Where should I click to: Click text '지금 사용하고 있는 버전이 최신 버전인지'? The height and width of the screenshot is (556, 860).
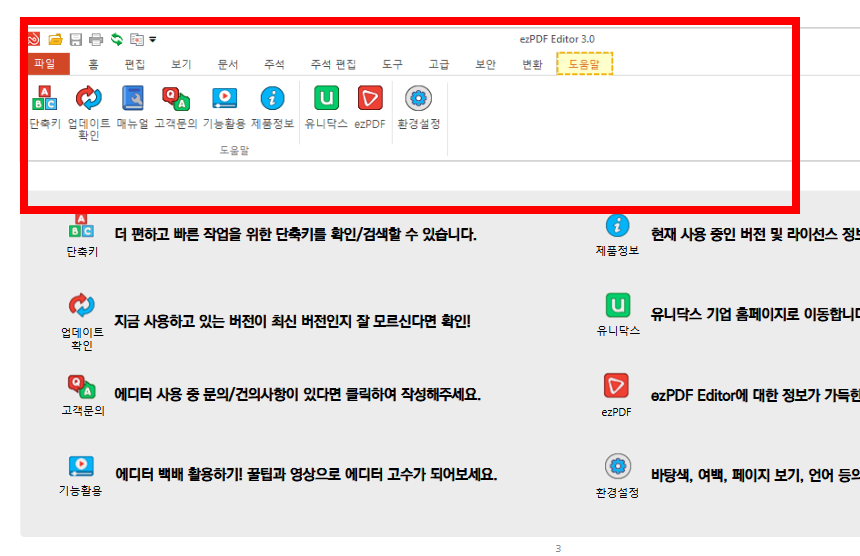(234, 321)
